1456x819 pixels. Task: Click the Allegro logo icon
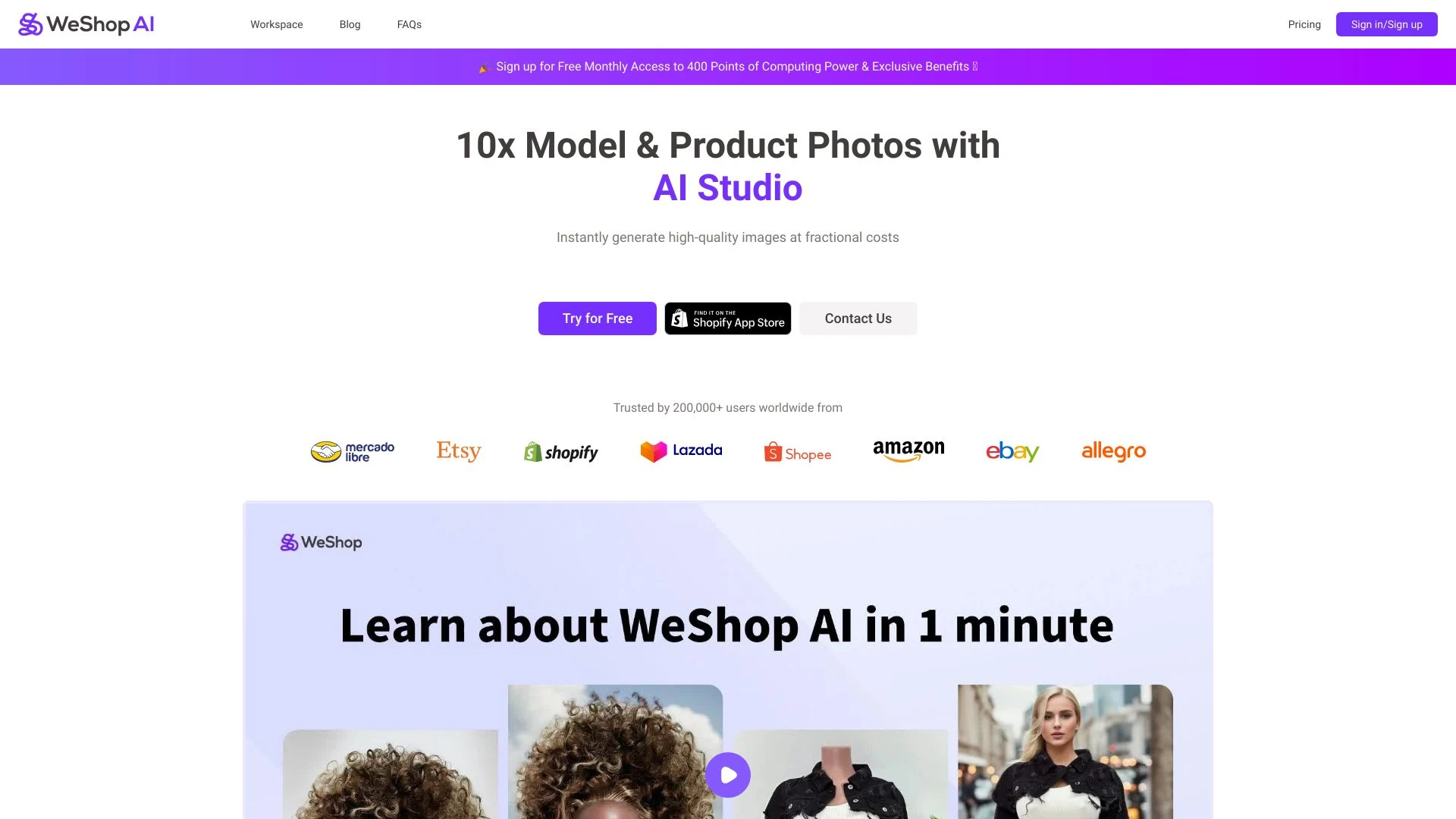tap(1113, 451)
